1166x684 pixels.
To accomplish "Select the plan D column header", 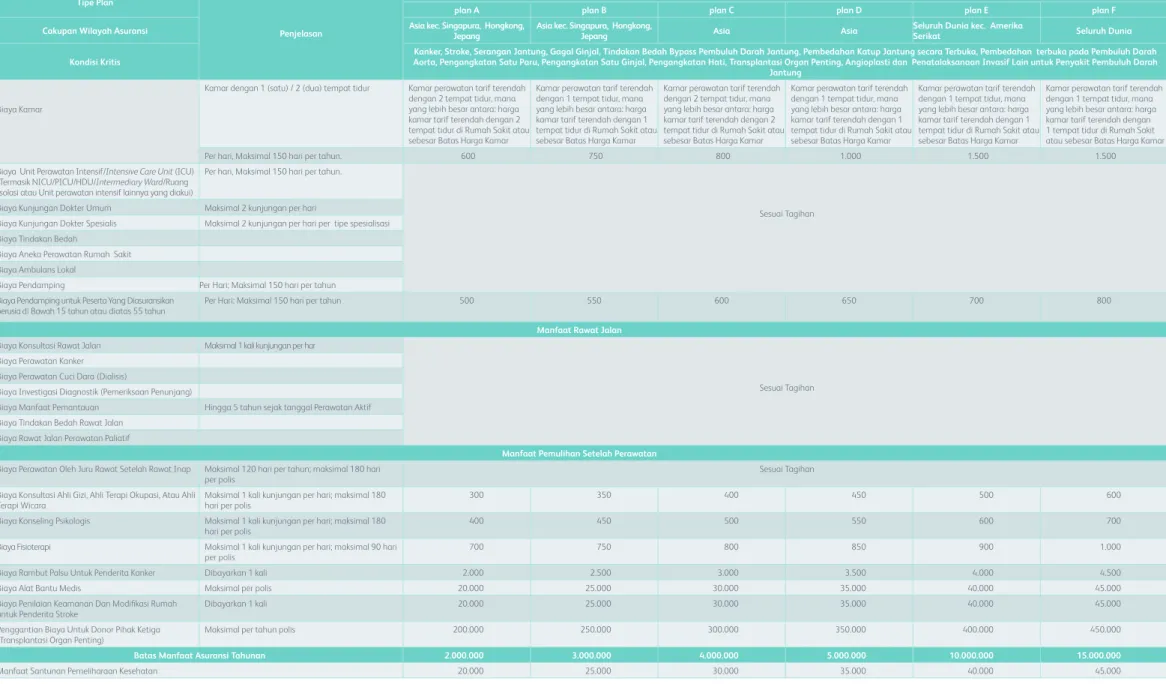I will pyautogui.click(x=848, y=10).
